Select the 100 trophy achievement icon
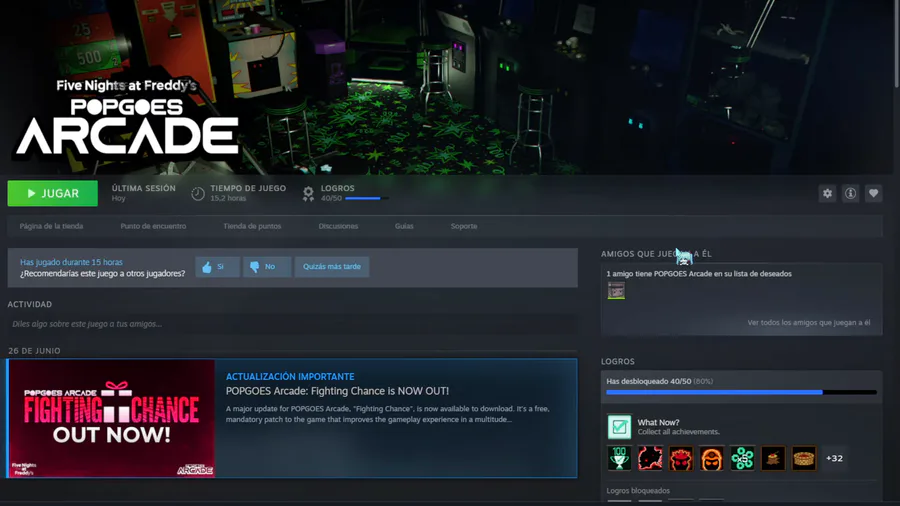The height and width of the screenshot is (506, 900). click(x=619, y=458)
